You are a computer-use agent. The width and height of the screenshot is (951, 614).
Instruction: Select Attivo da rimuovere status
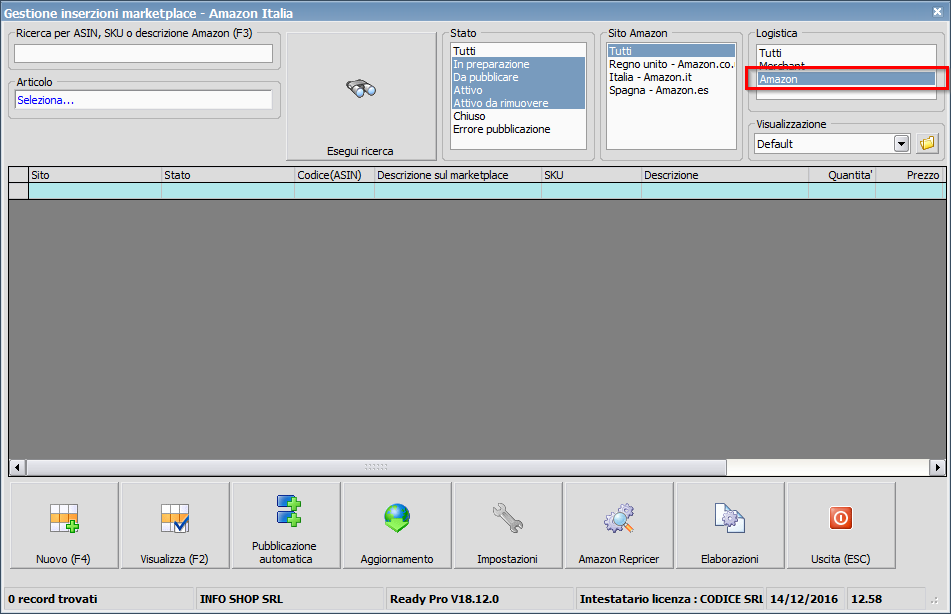[519, 103]
